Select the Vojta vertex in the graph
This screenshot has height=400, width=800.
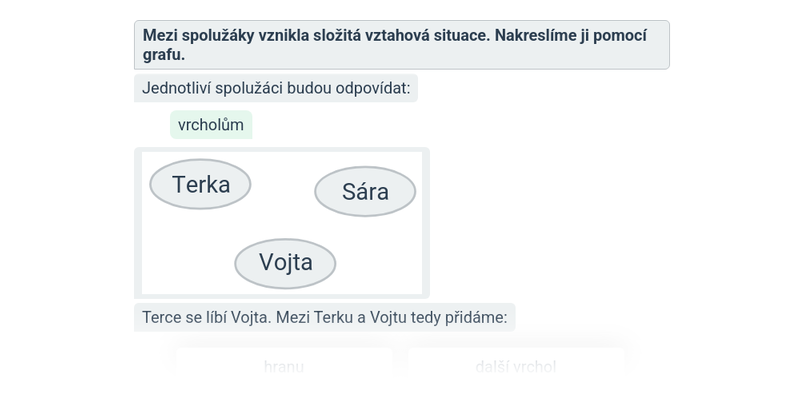click(x=285, y=263)
